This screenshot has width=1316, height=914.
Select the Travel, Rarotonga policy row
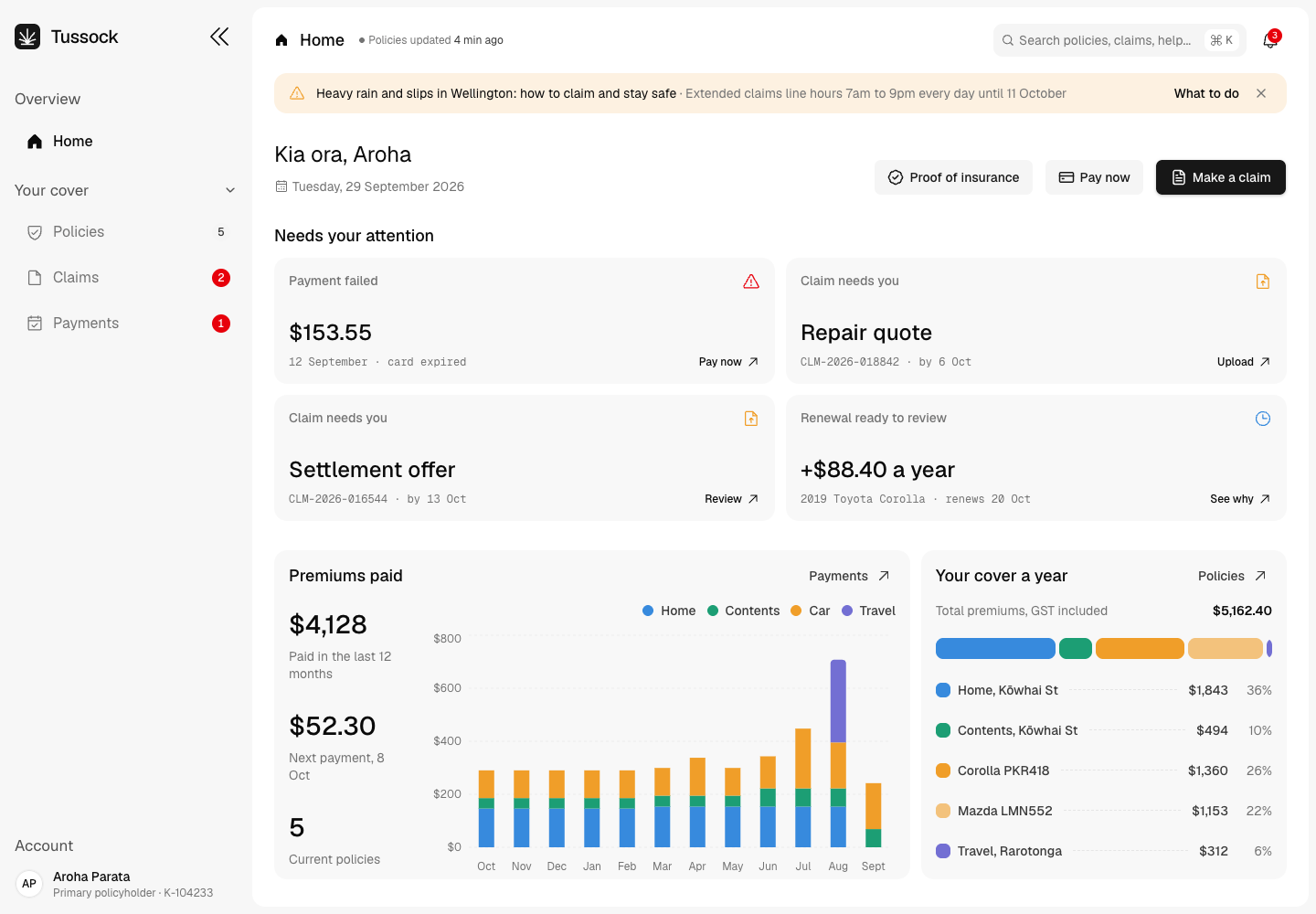click(1104, 851)
